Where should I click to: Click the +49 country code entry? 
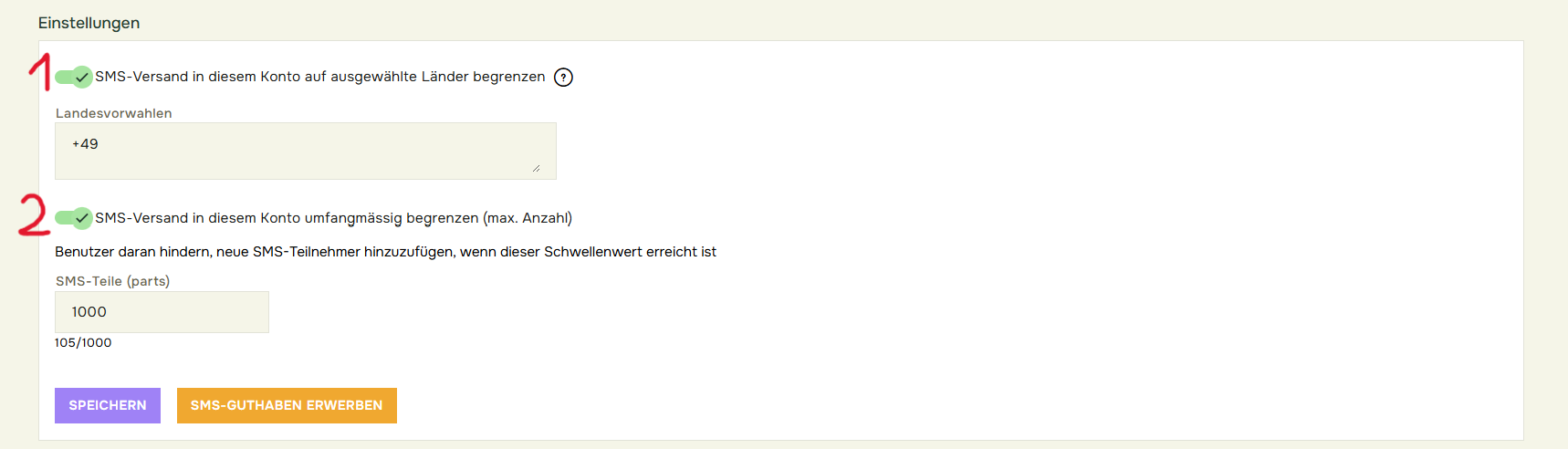[85, 144]
